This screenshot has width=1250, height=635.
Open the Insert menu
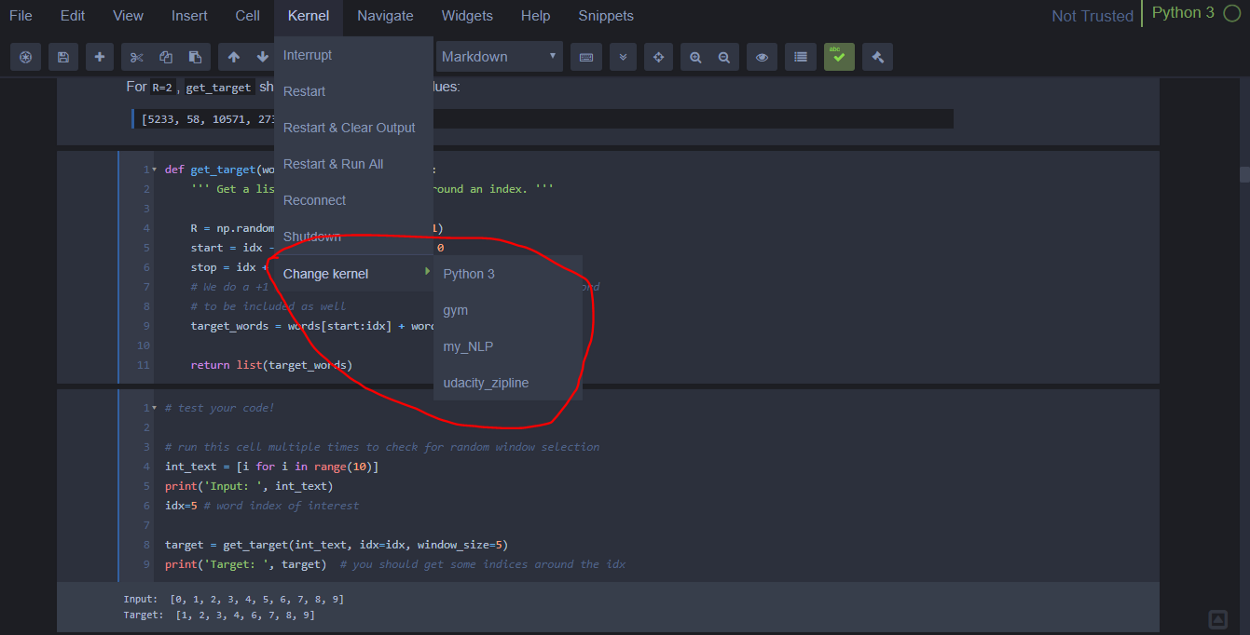click(x=190, y=16)
